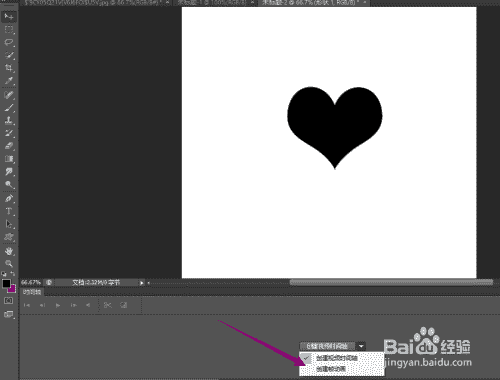
Task: Select the Dodge tool
Action: (x=9, y=184)
